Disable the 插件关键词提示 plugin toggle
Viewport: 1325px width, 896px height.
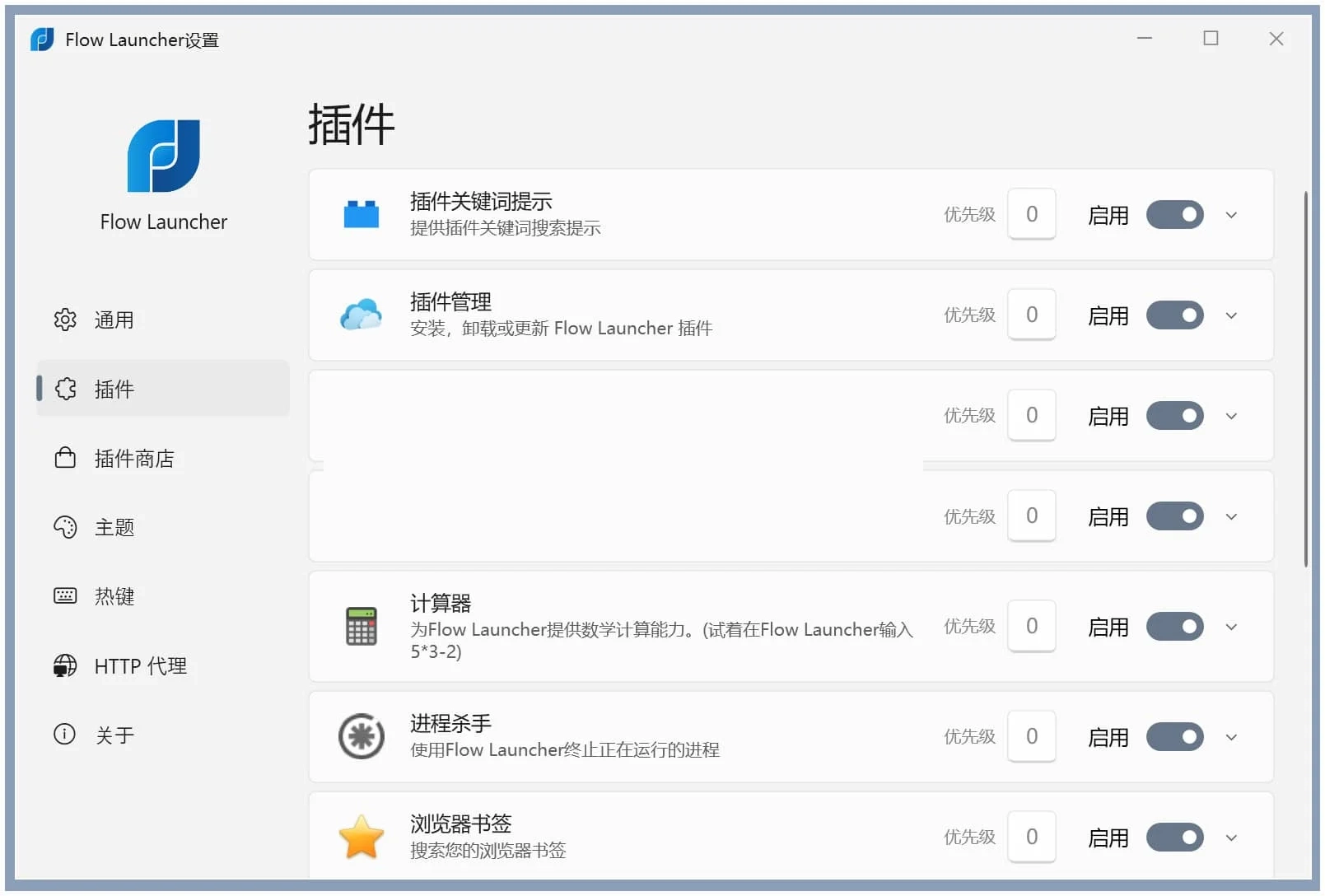[1174, 214]
